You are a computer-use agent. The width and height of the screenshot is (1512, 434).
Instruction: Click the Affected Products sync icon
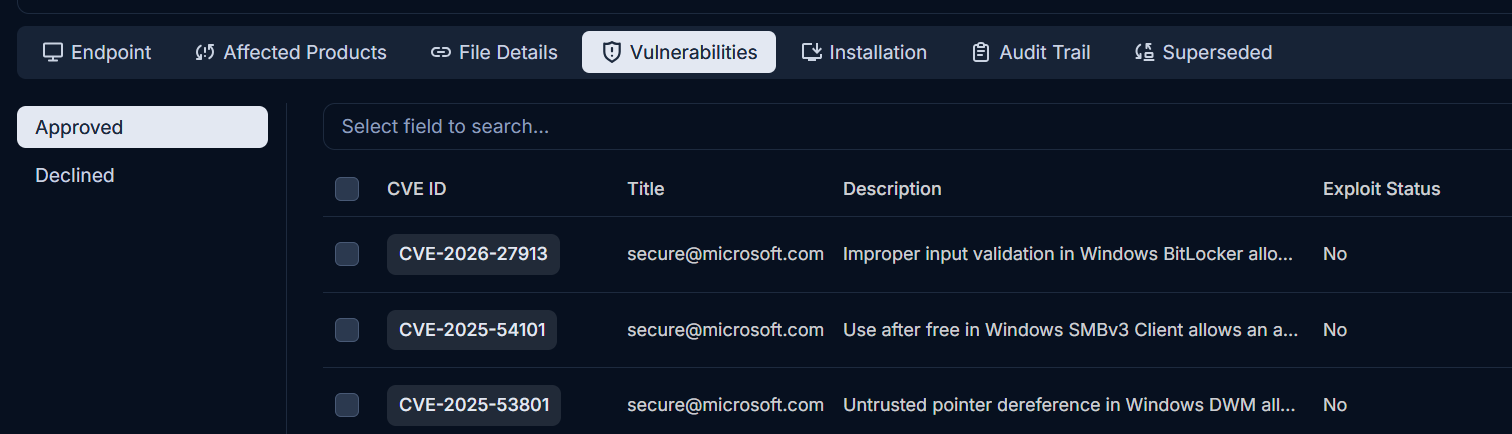coord(205,52)
